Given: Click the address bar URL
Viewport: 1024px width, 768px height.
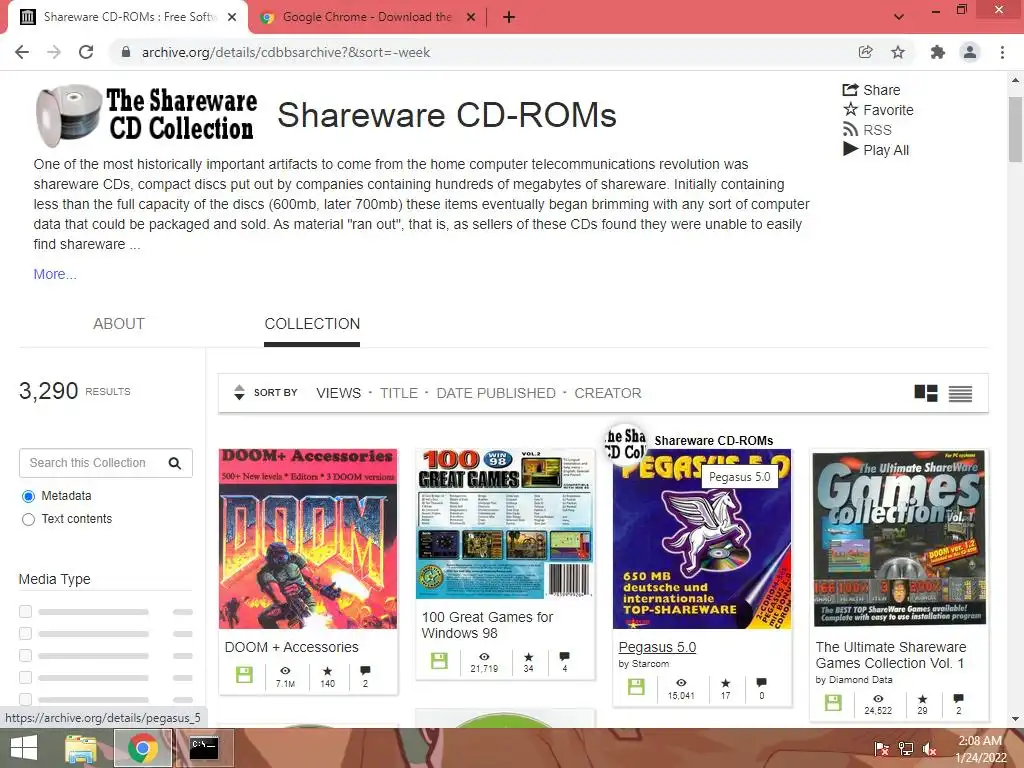Looking at the screenshot, I should coord(285,52).
